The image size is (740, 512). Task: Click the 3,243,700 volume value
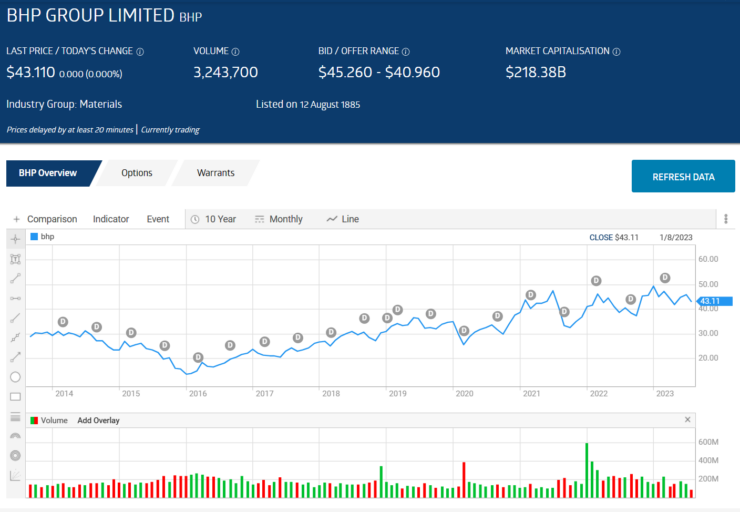point(226,72)
